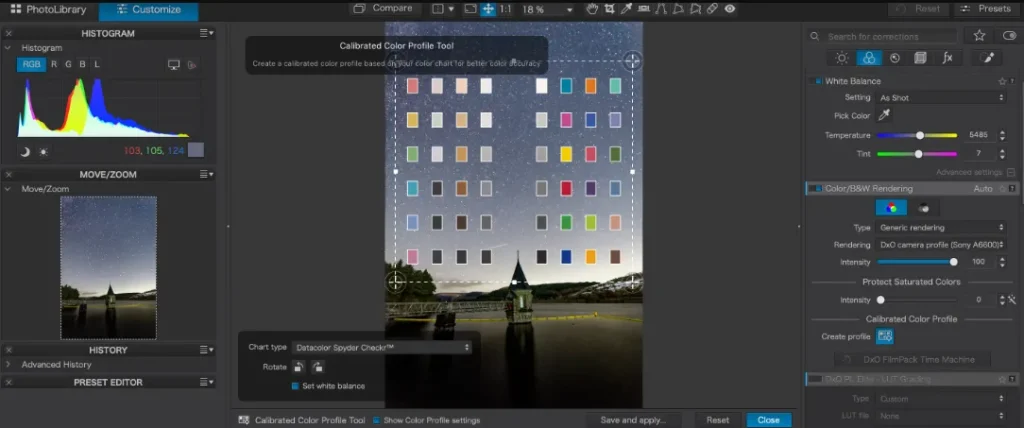1024x428 pixels.
Task: Select the Color palette tab icon
Action: coord(869,58)
